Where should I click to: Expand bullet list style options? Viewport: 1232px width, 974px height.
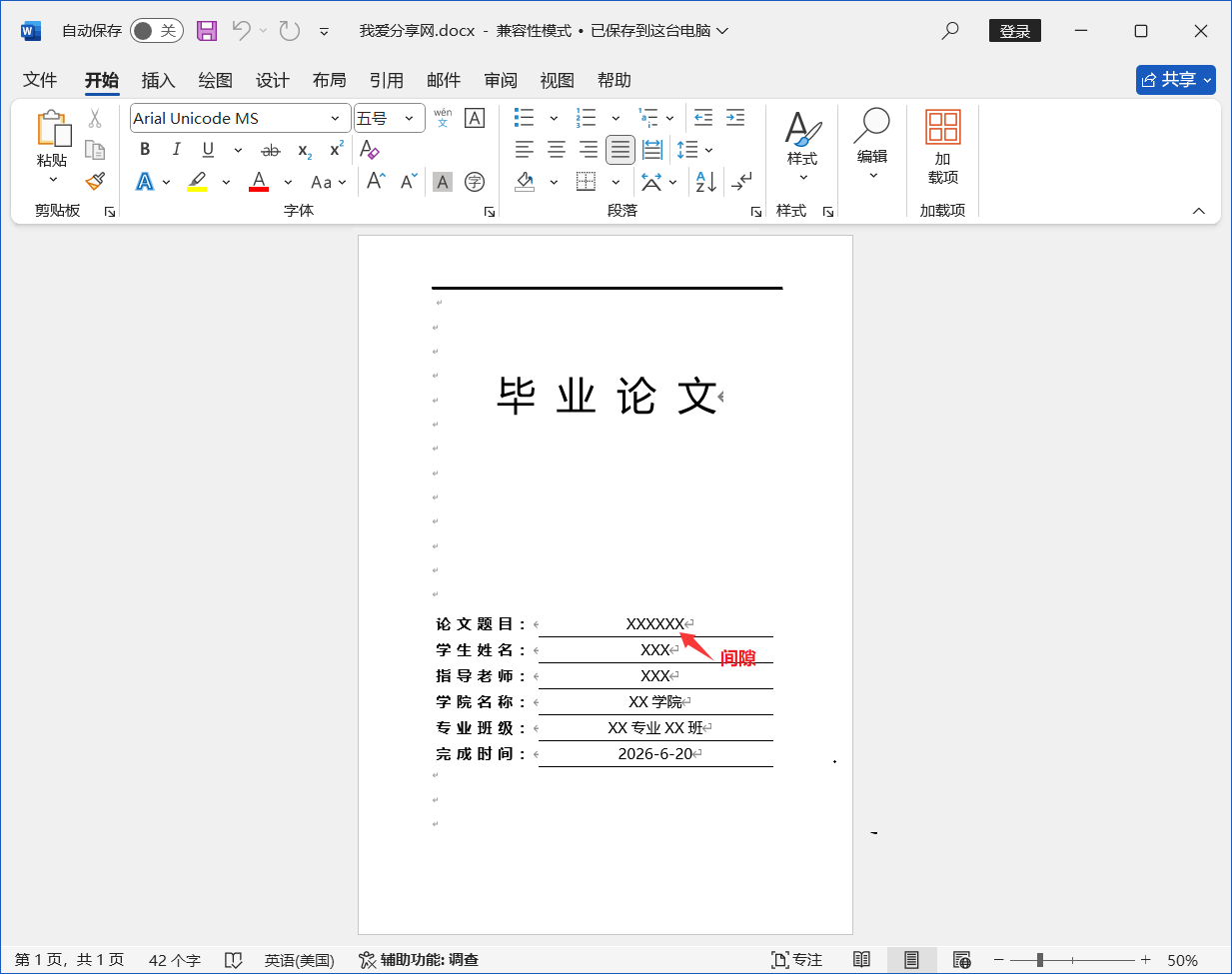(554, 118)
